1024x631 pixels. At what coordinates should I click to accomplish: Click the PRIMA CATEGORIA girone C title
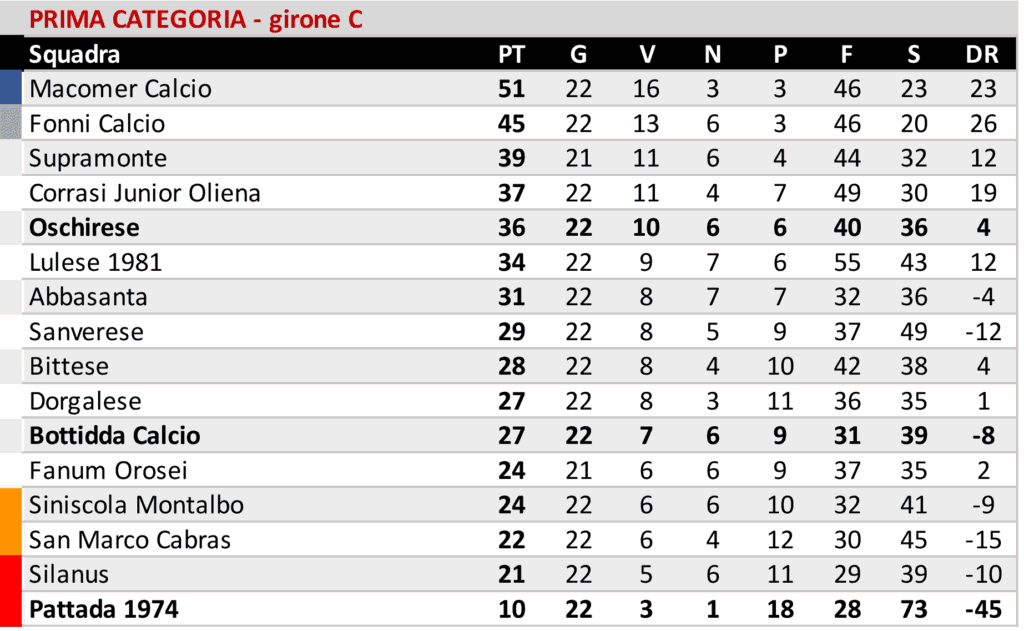pos(196,19)
